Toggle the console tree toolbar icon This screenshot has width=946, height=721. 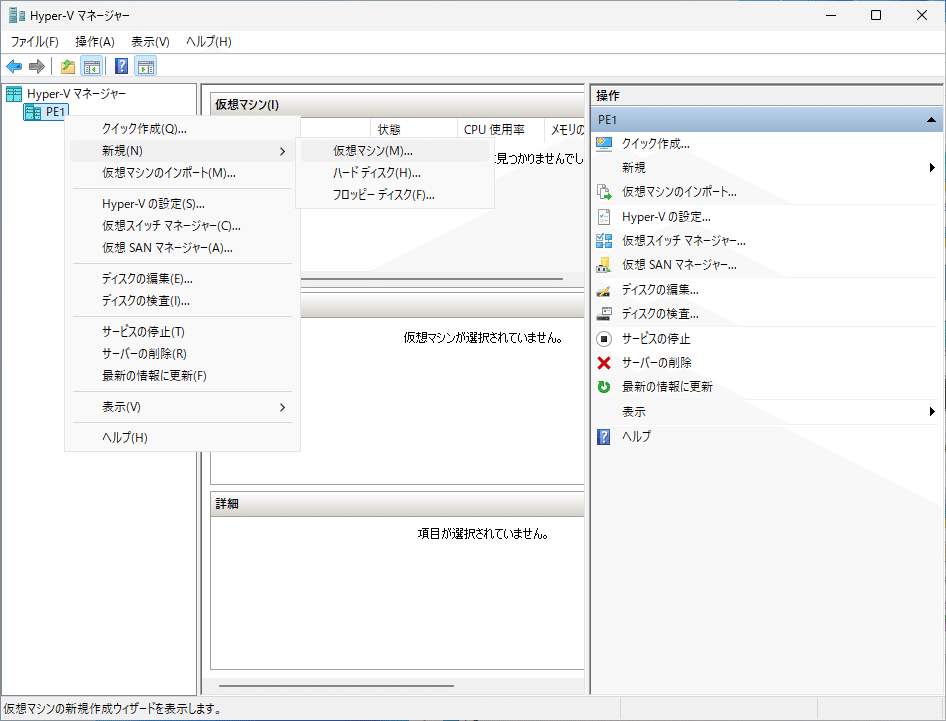coord(91,66)
